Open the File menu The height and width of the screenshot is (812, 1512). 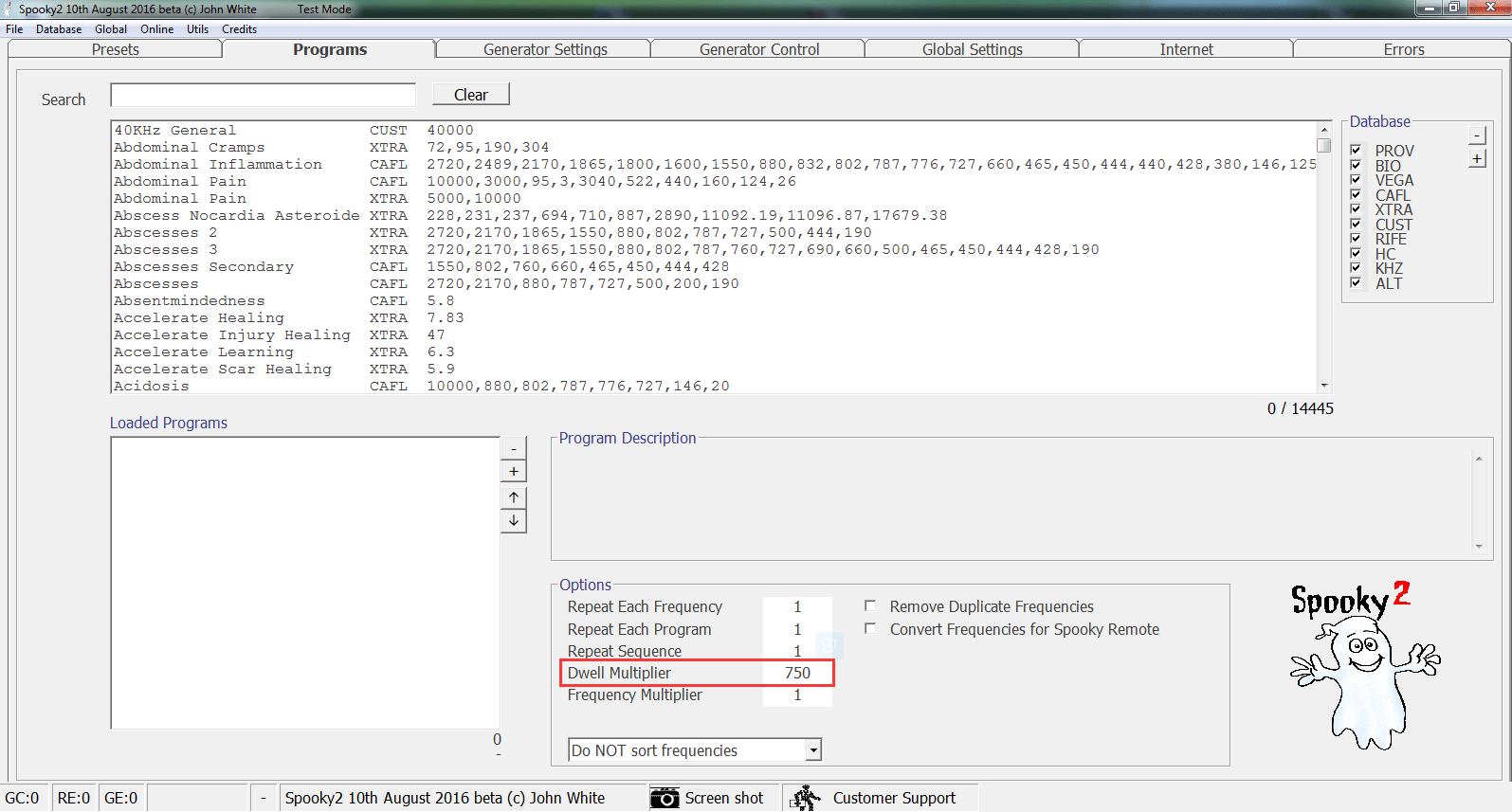click(x=14, y=29)
